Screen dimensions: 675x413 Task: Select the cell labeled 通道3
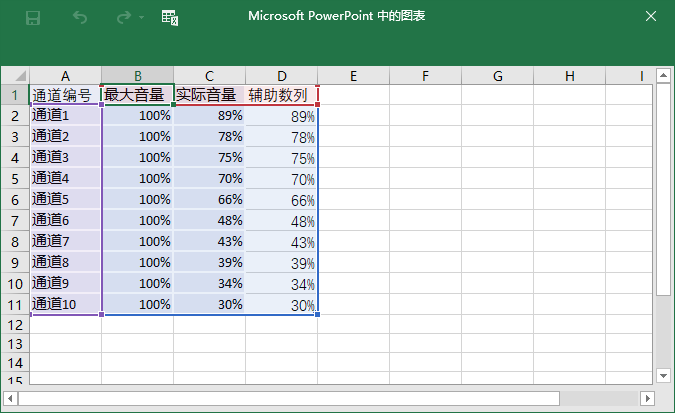pyautogui.click(x=65, y=158)
